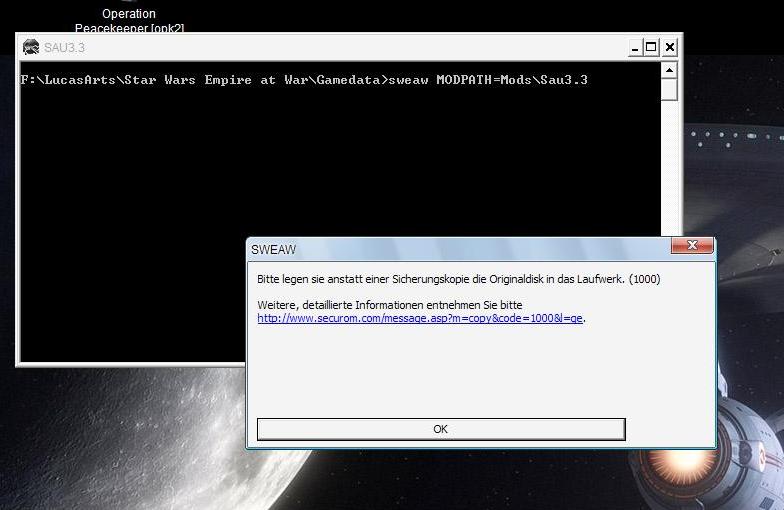784x510 pixels.
Task: Close the SAU3.3 console window
Action: coord(669,47)
